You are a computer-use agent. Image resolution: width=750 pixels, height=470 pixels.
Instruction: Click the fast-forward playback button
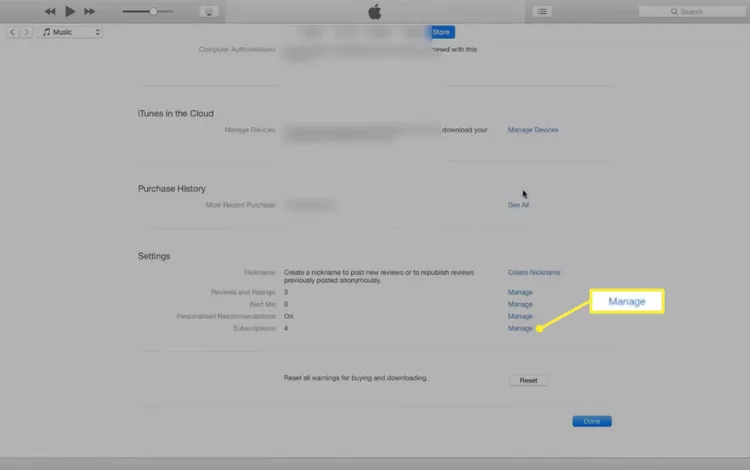click(89, 11)
